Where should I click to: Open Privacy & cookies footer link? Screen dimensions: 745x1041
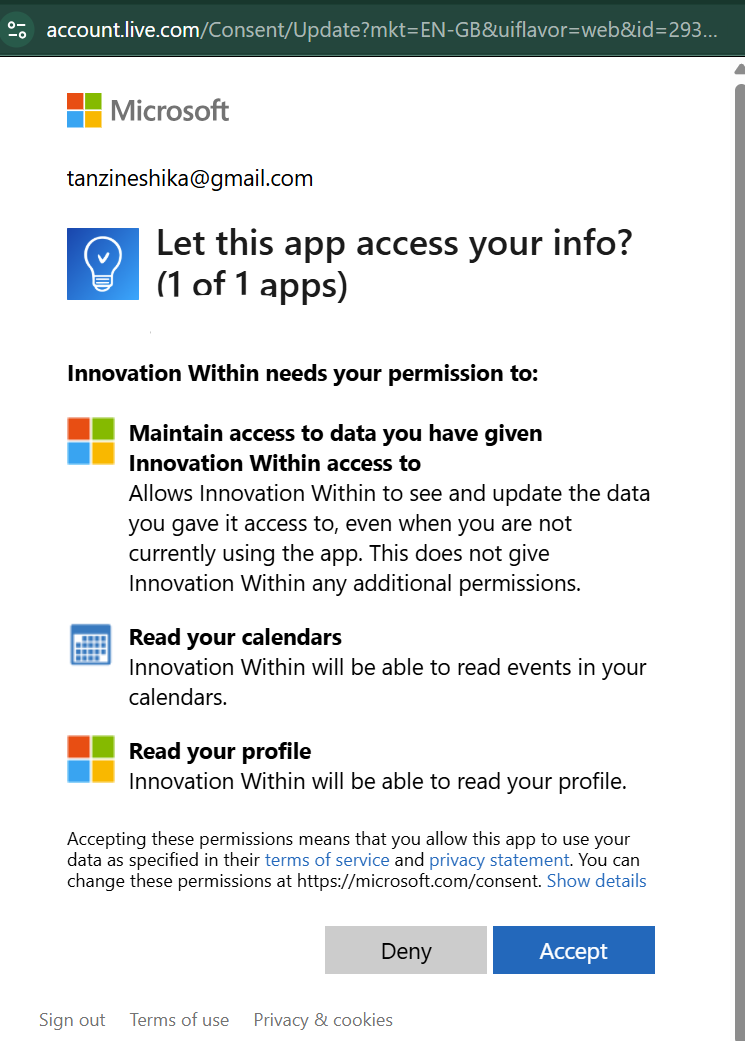(323, 1020)
